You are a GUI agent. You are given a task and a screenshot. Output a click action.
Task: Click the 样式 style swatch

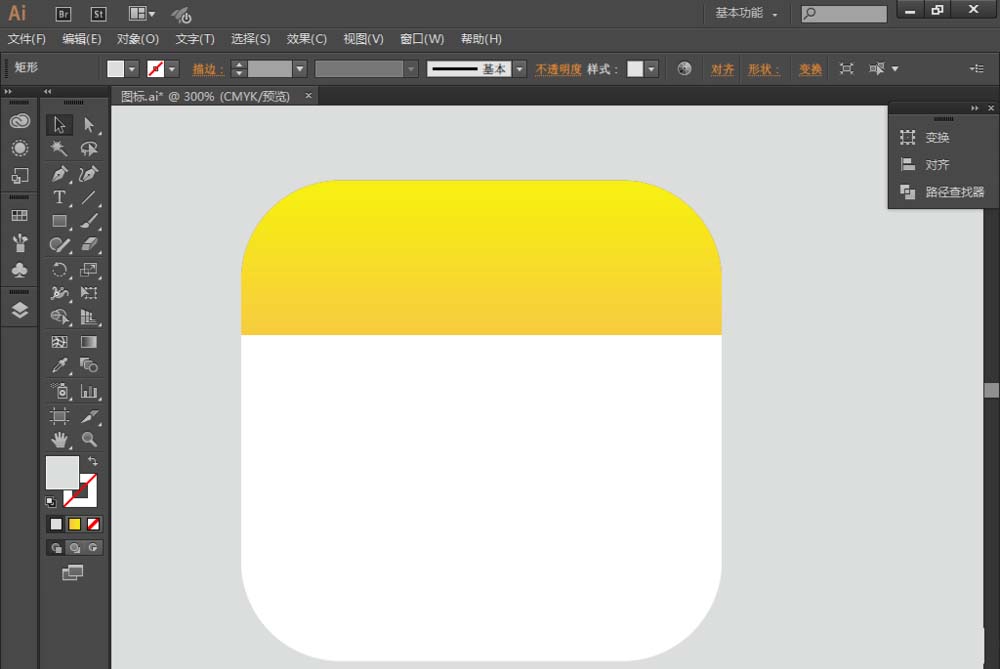coord(635,69)
